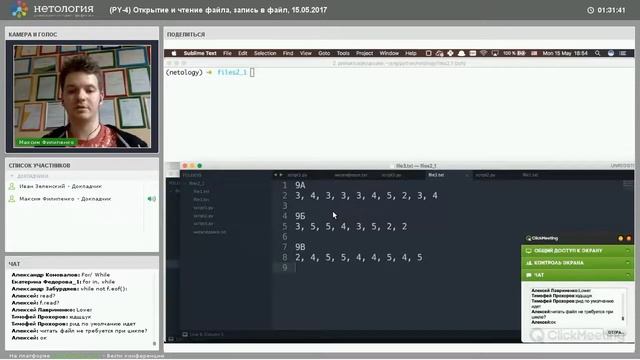The height and width of the screenshot is (360, 640).
Task: Click the AirPlay display icon in menu bar
Action: pyautogui.click(x=495, y=53)
